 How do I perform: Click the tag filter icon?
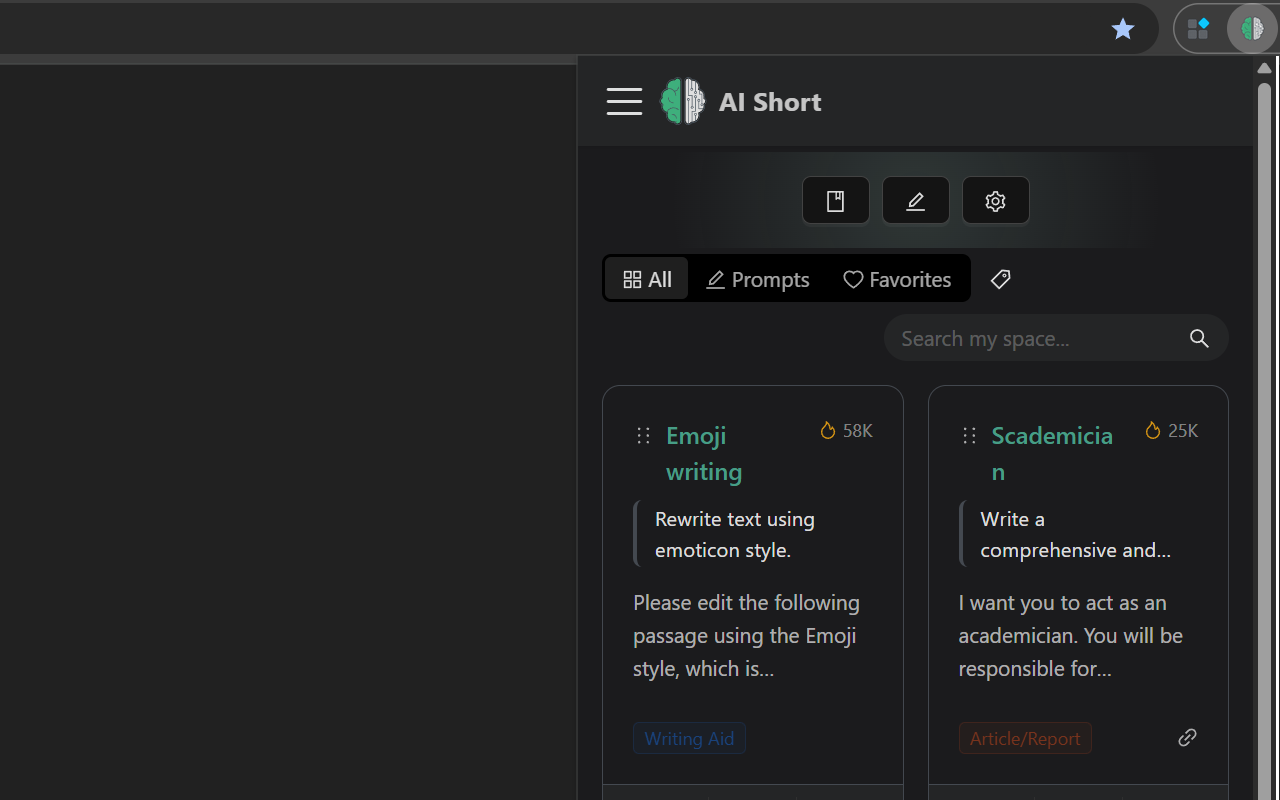[x=1000, y=279]
